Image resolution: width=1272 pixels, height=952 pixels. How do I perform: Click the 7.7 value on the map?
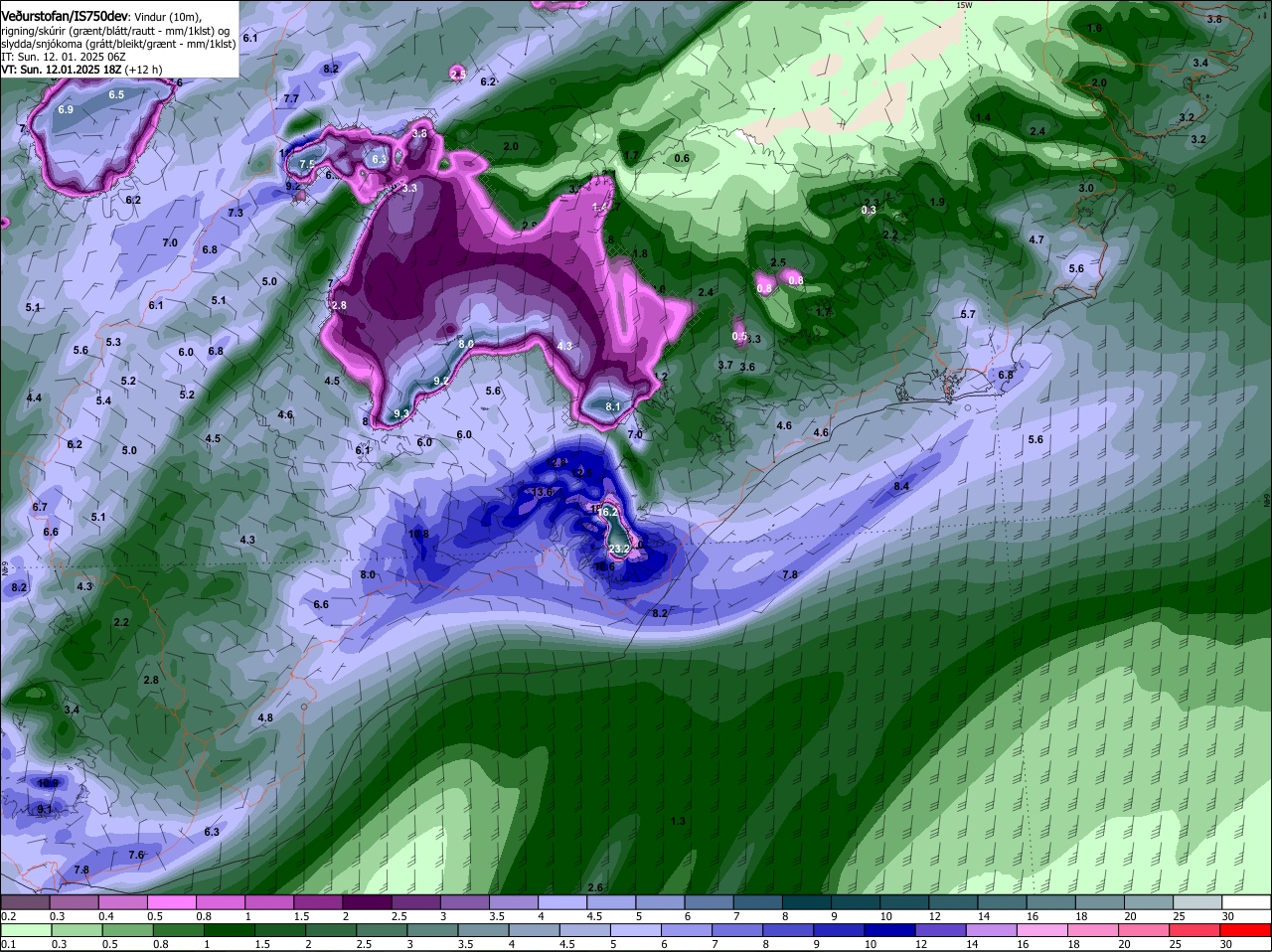tap(291, 98)
